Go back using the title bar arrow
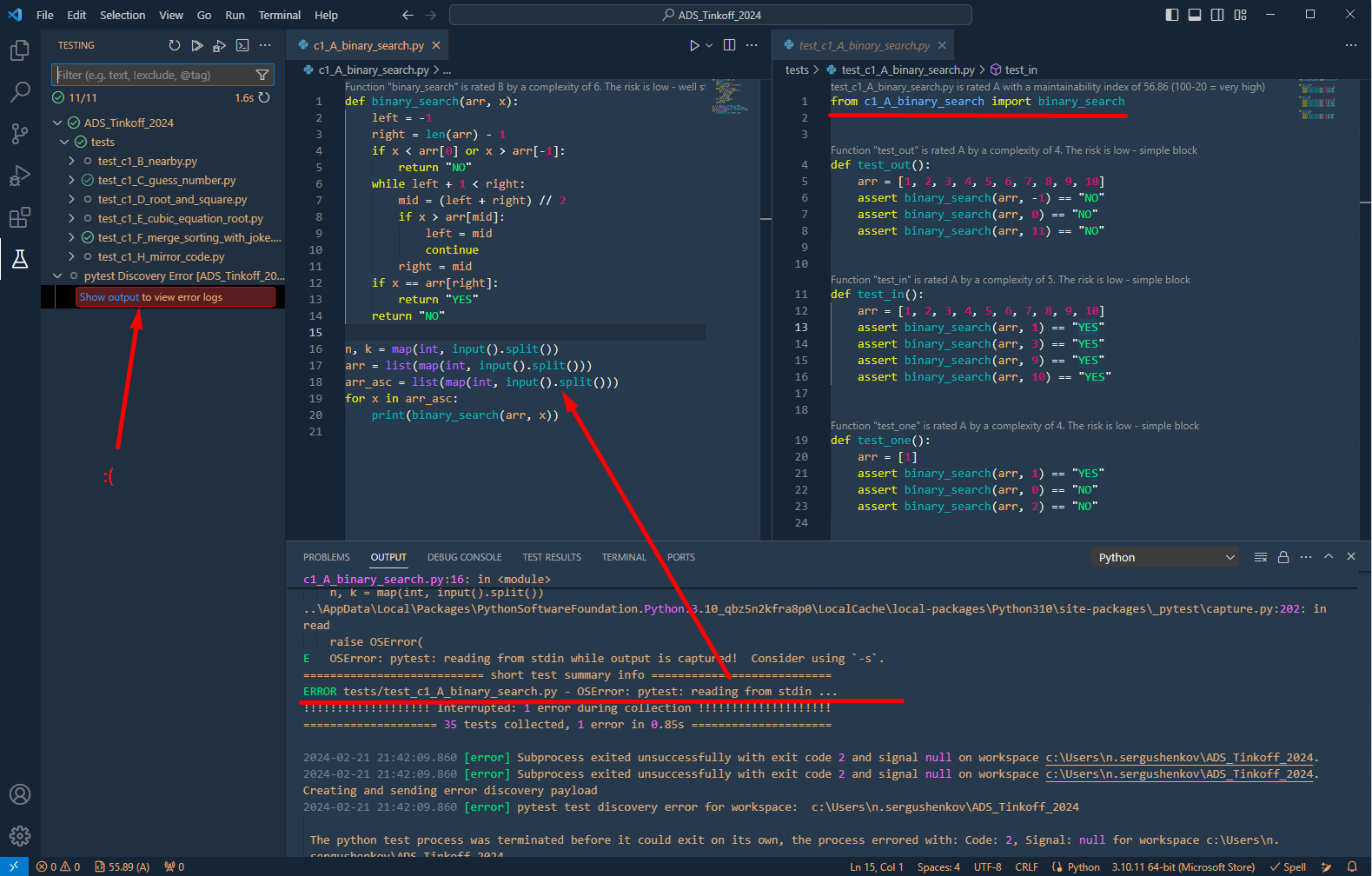Screen dimensions: 1372x876 [x=408, y=15]
